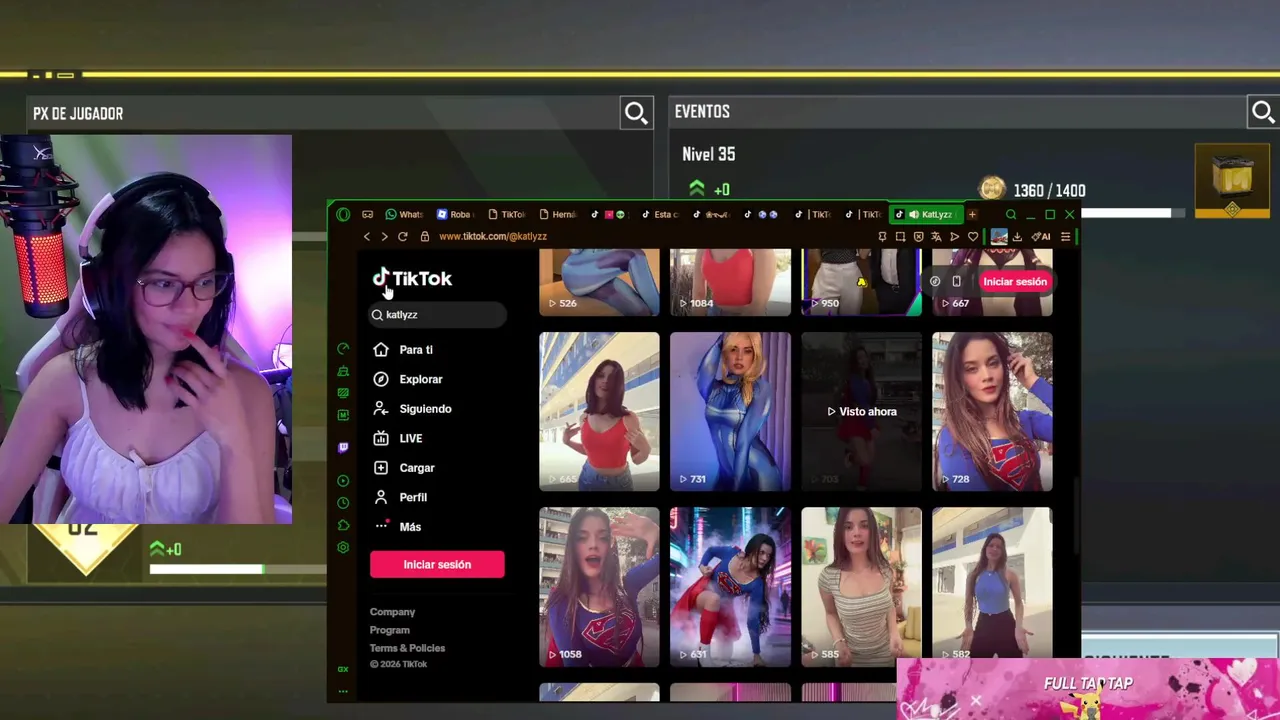
Task: Click the Opera GX menu logo
Action: click(x=343, y=214)
